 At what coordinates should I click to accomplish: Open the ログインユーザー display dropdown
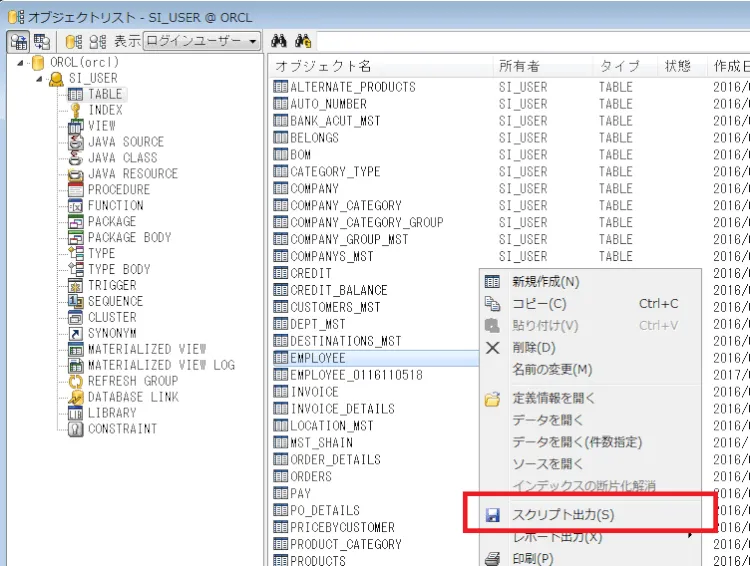coord(202,41)
